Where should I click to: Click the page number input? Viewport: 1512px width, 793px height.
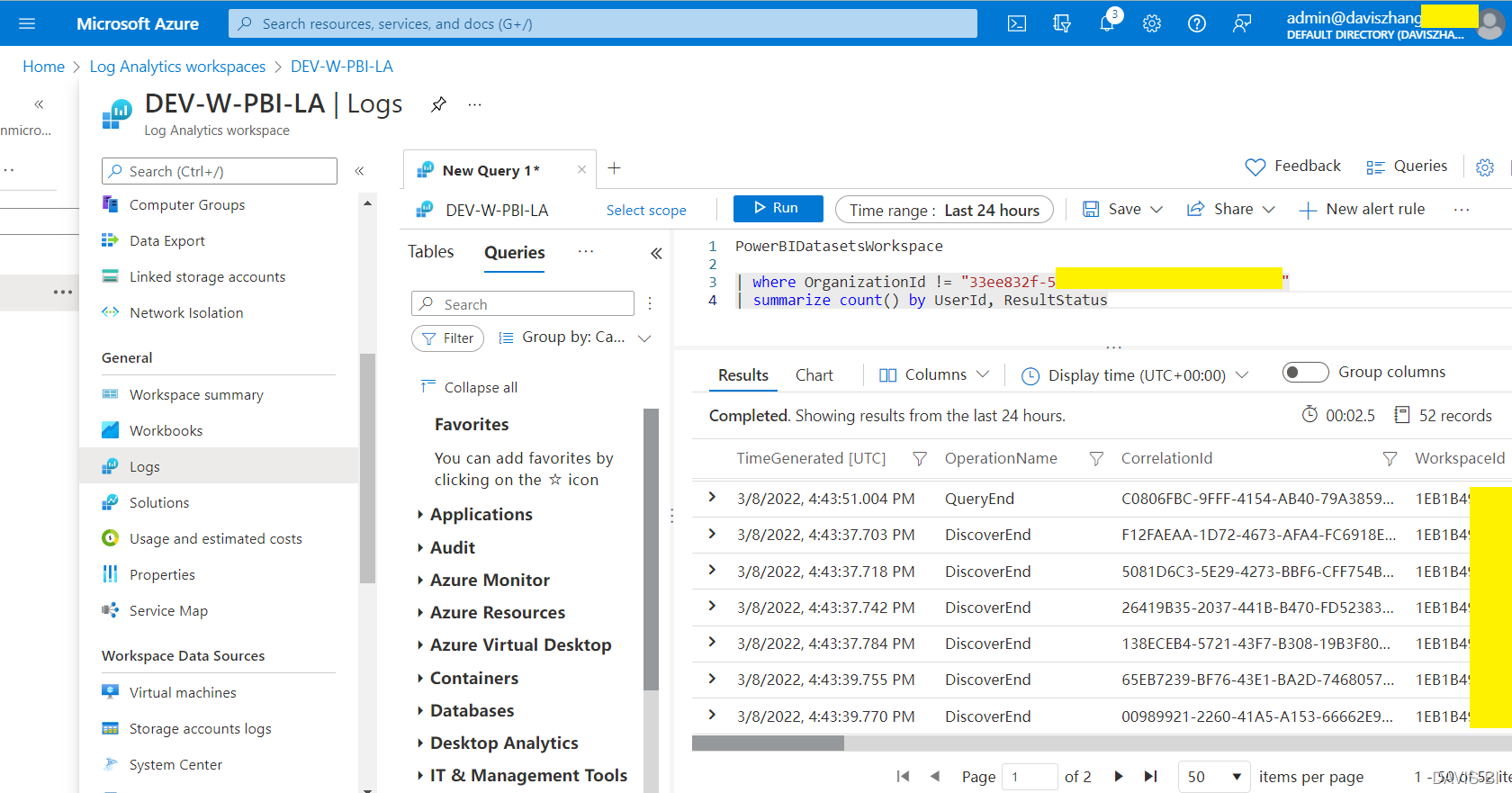point(1030,776)
